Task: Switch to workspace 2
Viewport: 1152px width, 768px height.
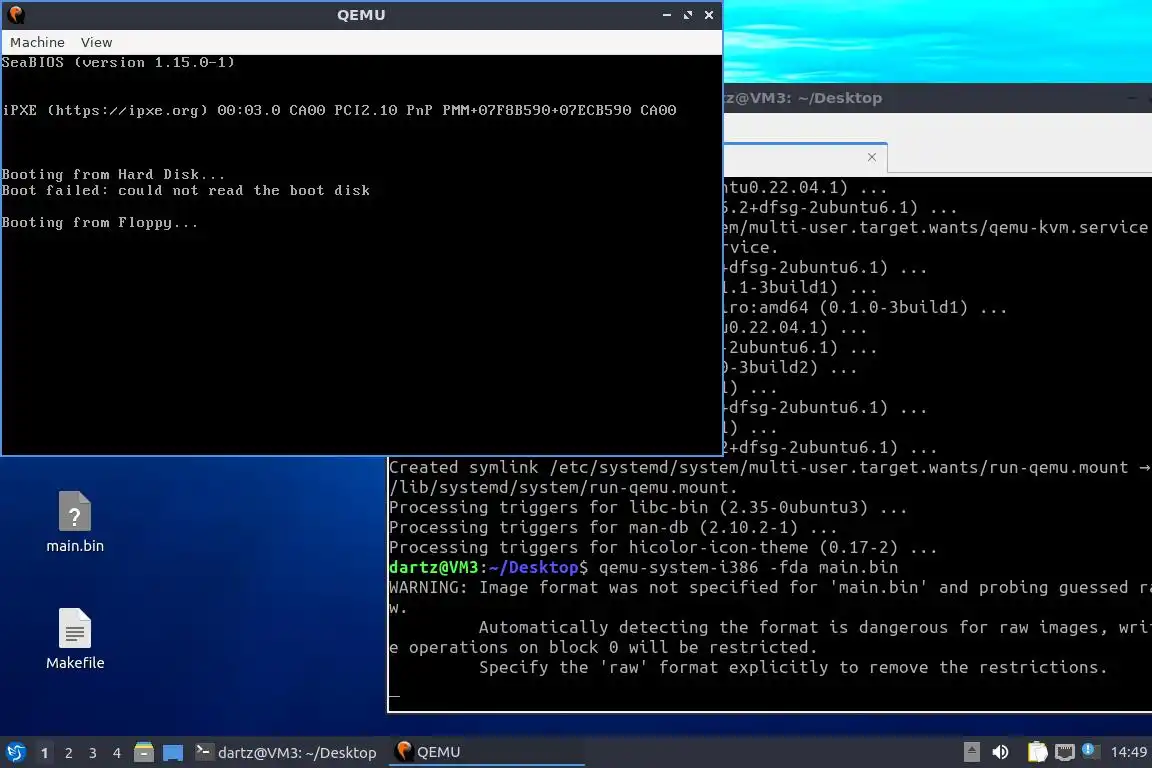Action: [68, 753]
